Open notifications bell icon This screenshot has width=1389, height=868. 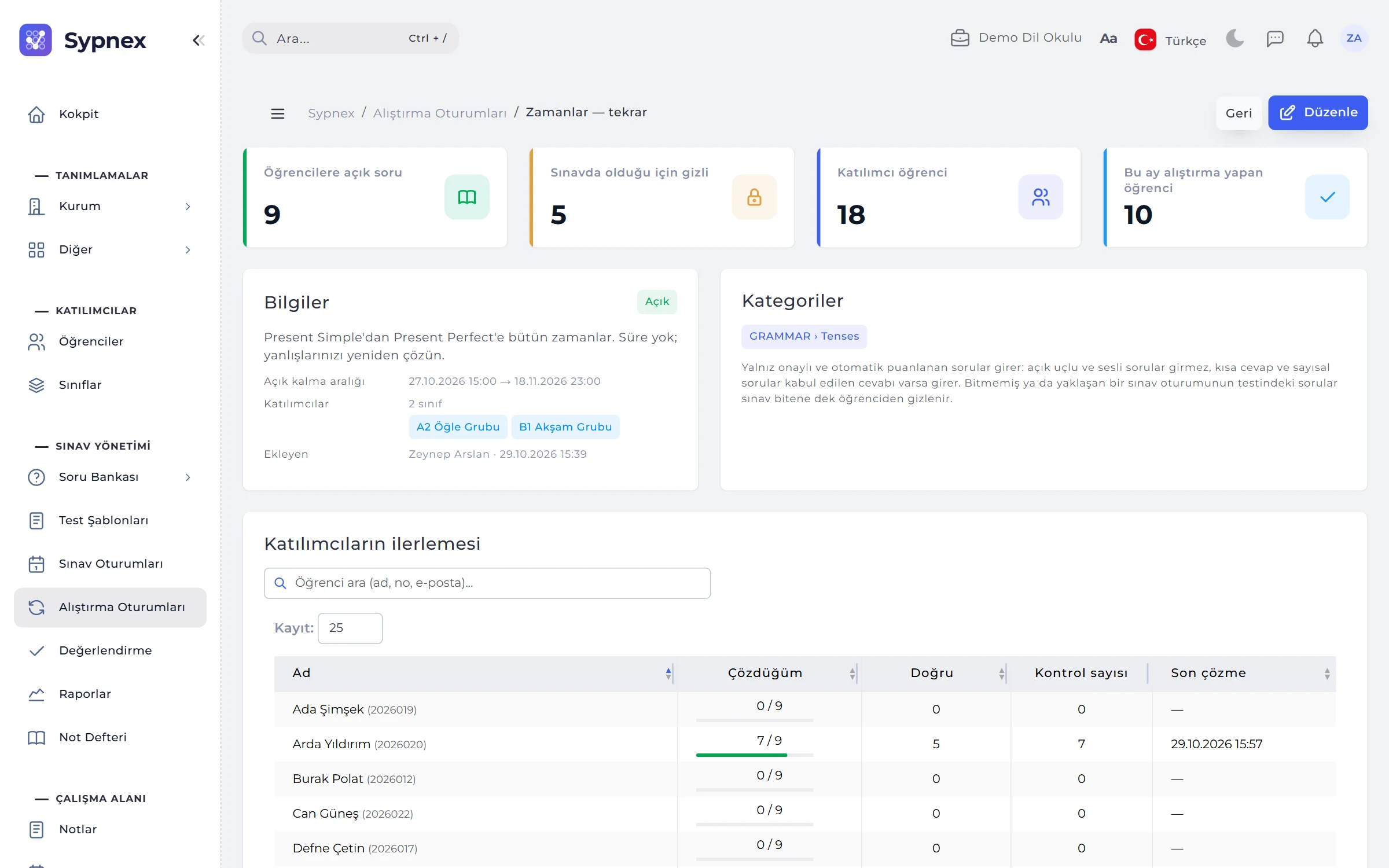1315,38
